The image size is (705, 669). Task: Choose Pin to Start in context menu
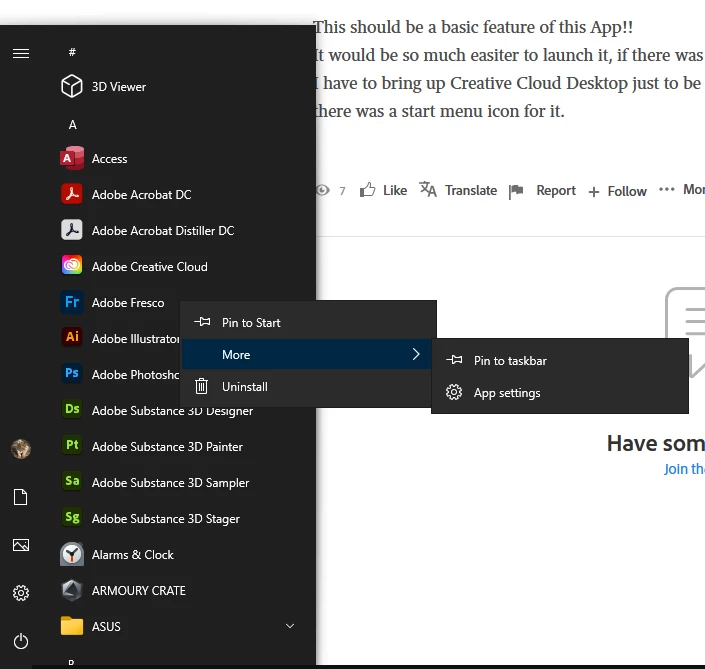[308, 322]
